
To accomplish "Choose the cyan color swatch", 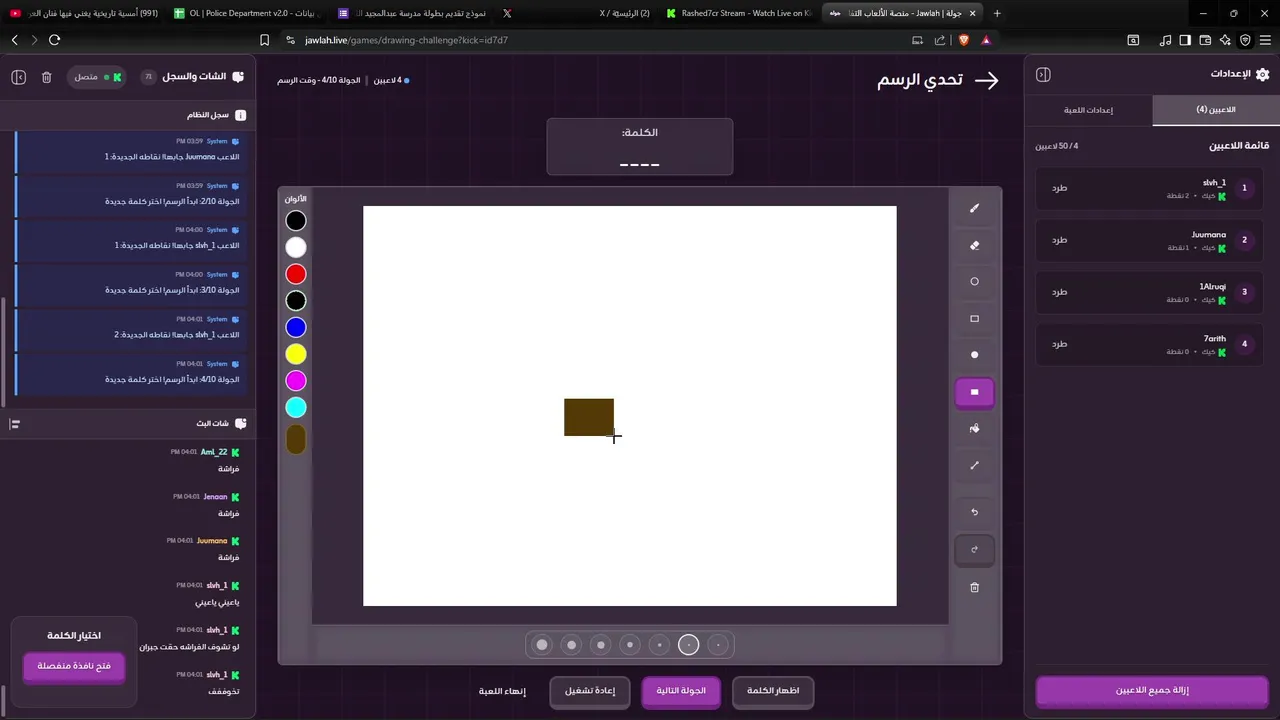I will tap(296, 407).
